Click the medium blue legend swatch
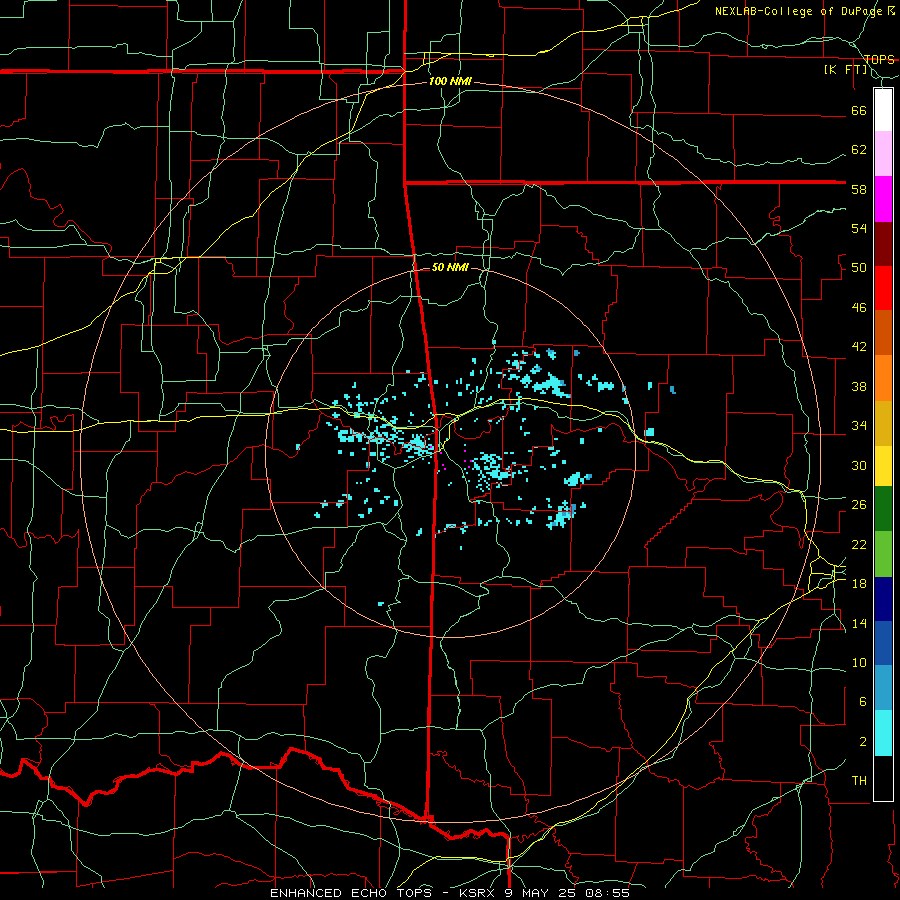Image resolution: width=900 pixels, height=900 pixels. (x=883, y=643)
